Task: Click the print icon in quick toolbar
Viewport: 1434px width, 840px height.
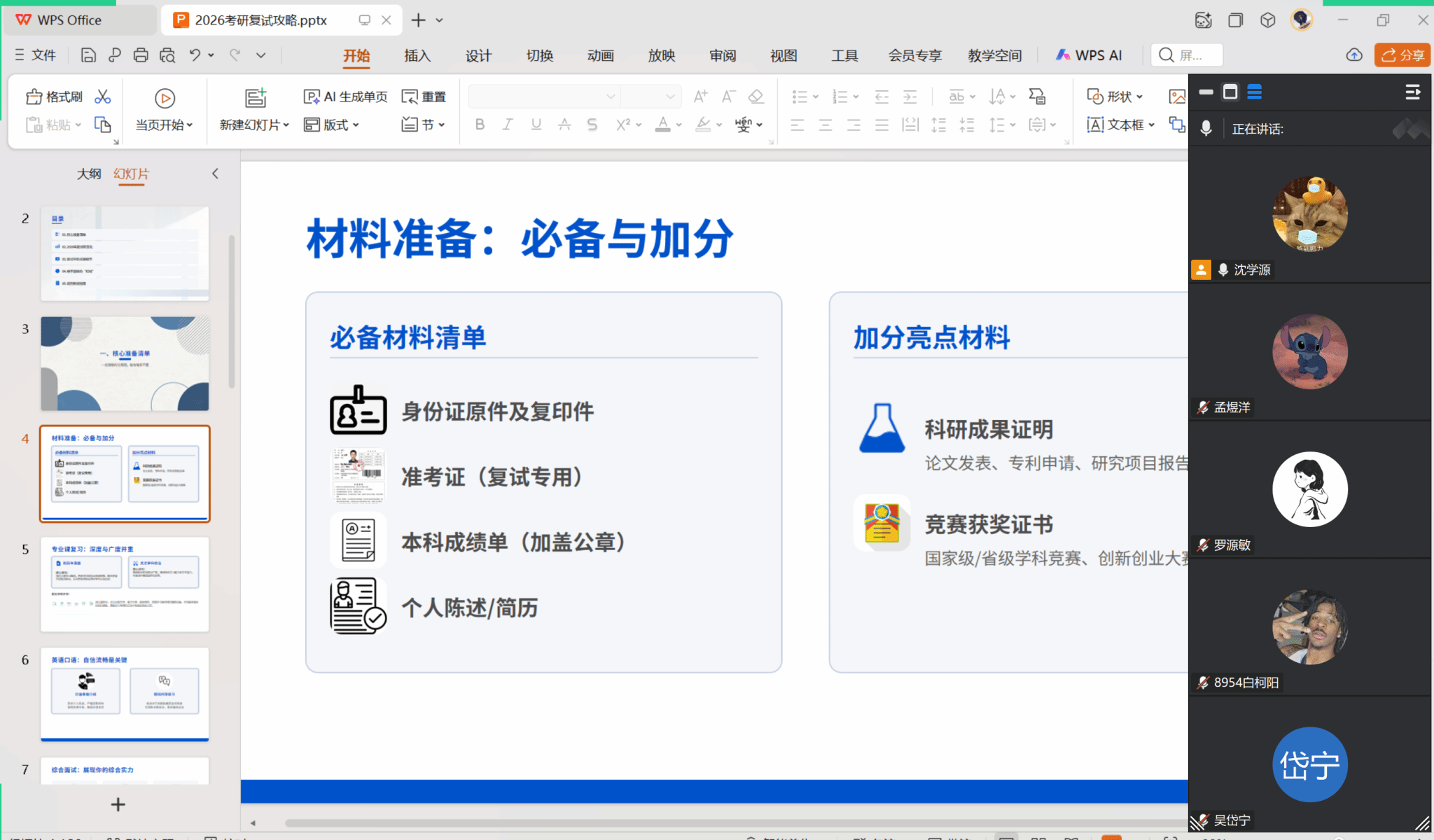Action: pyautogui.click(x=141, y=55)
